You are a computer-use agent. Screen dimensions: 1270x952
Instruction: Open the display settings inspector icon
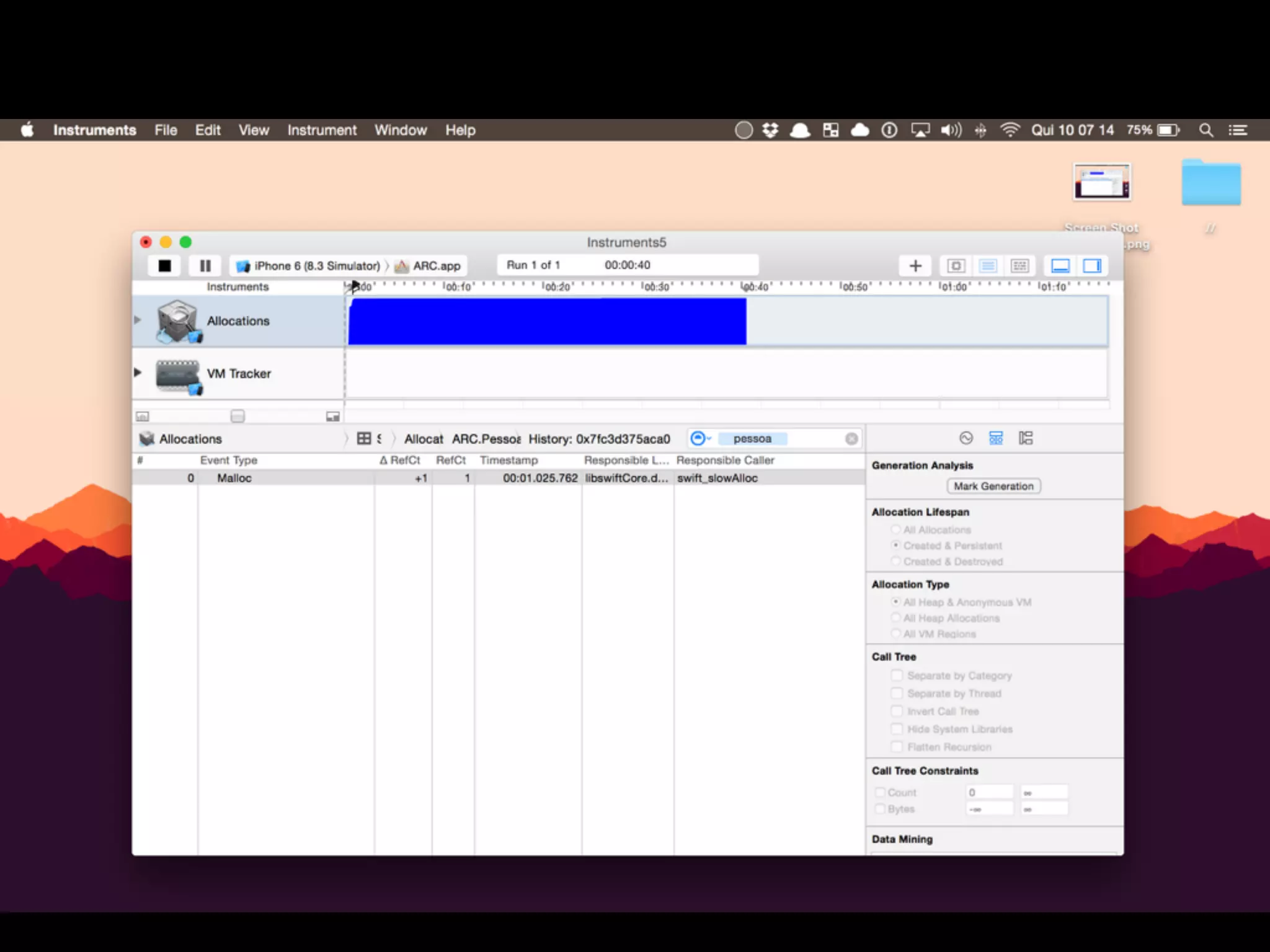(x=996, y=438)
